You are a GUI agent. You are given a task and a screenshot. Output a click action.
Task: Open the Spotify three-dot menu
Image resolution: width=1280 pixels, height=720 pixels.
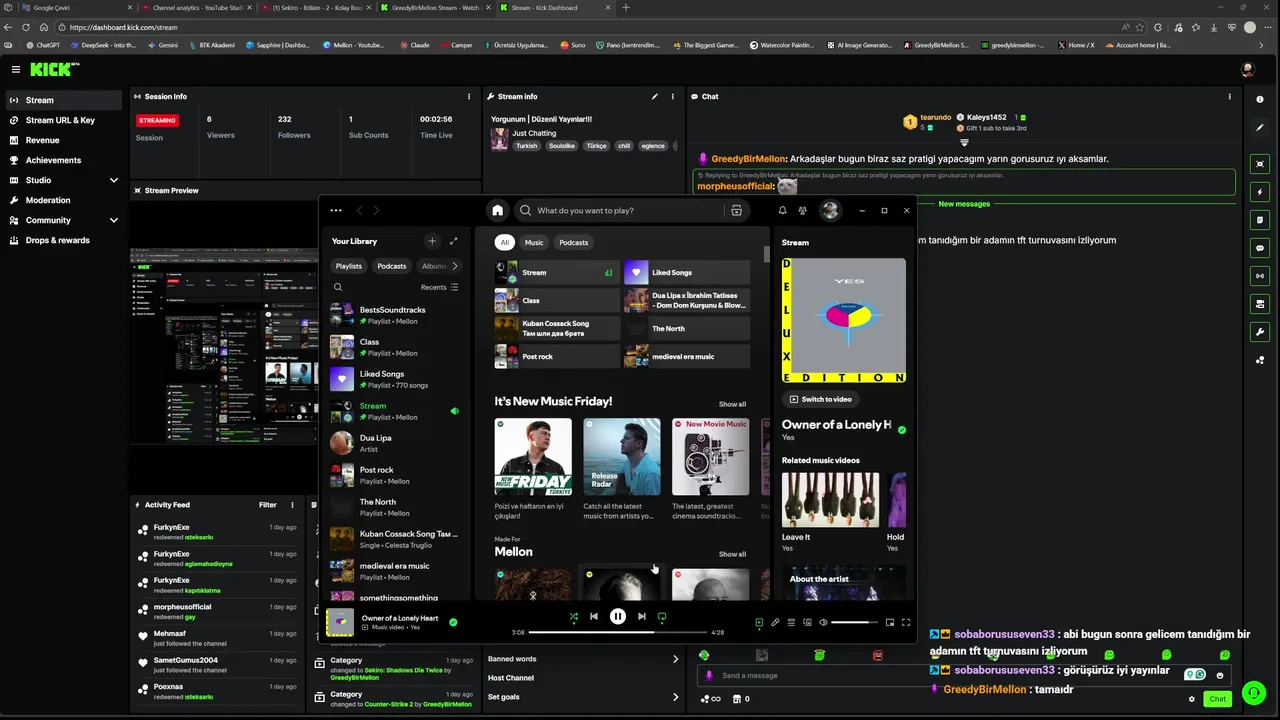335,210
